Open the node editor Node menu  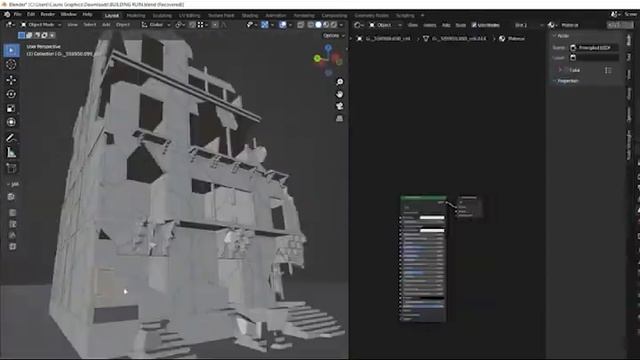(460, 25)
